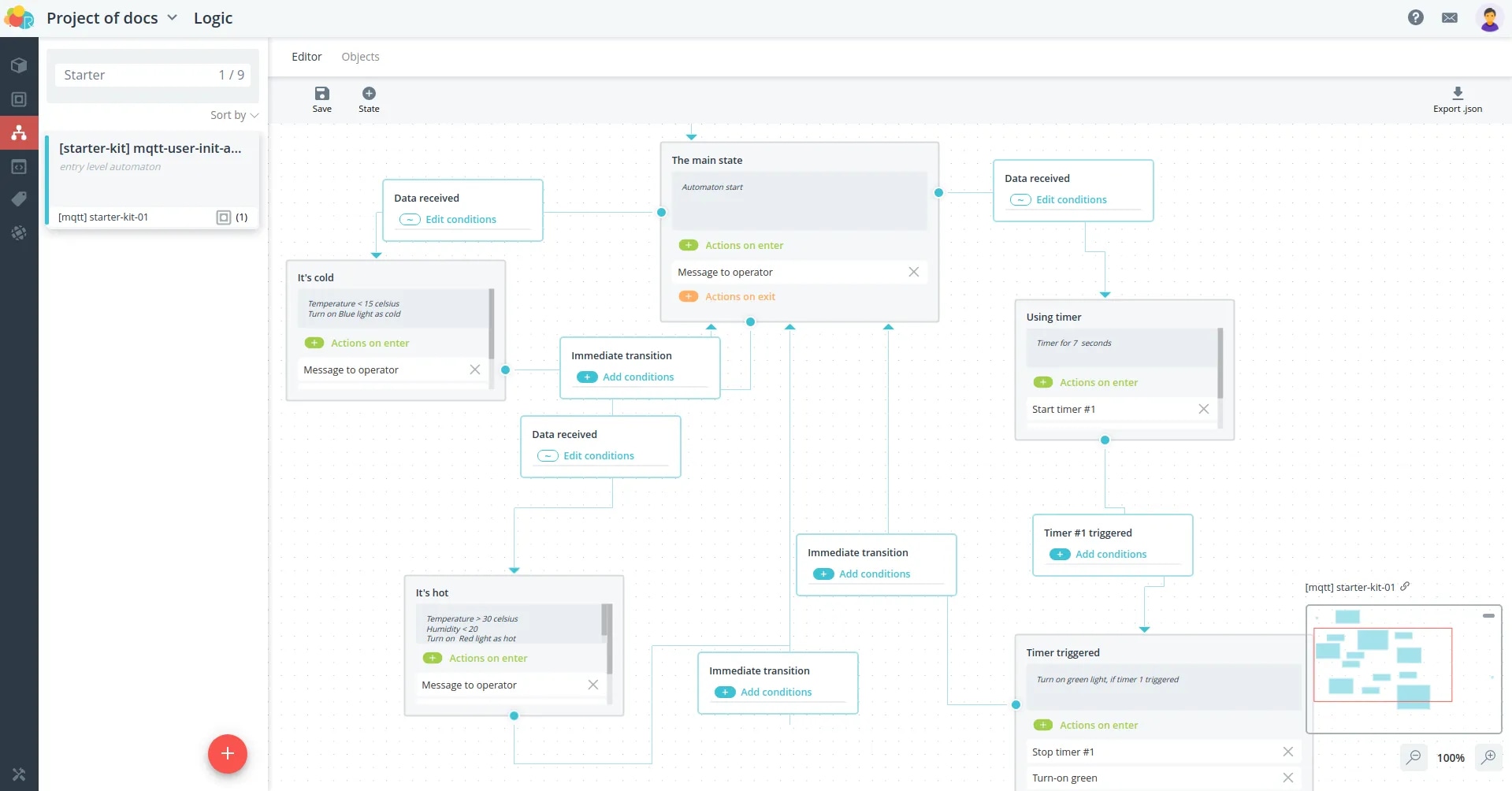The height and width of the screenshot is (791, 1512).
Task: Toggle Actions on exit in The main state
Action: coord(689,296)
